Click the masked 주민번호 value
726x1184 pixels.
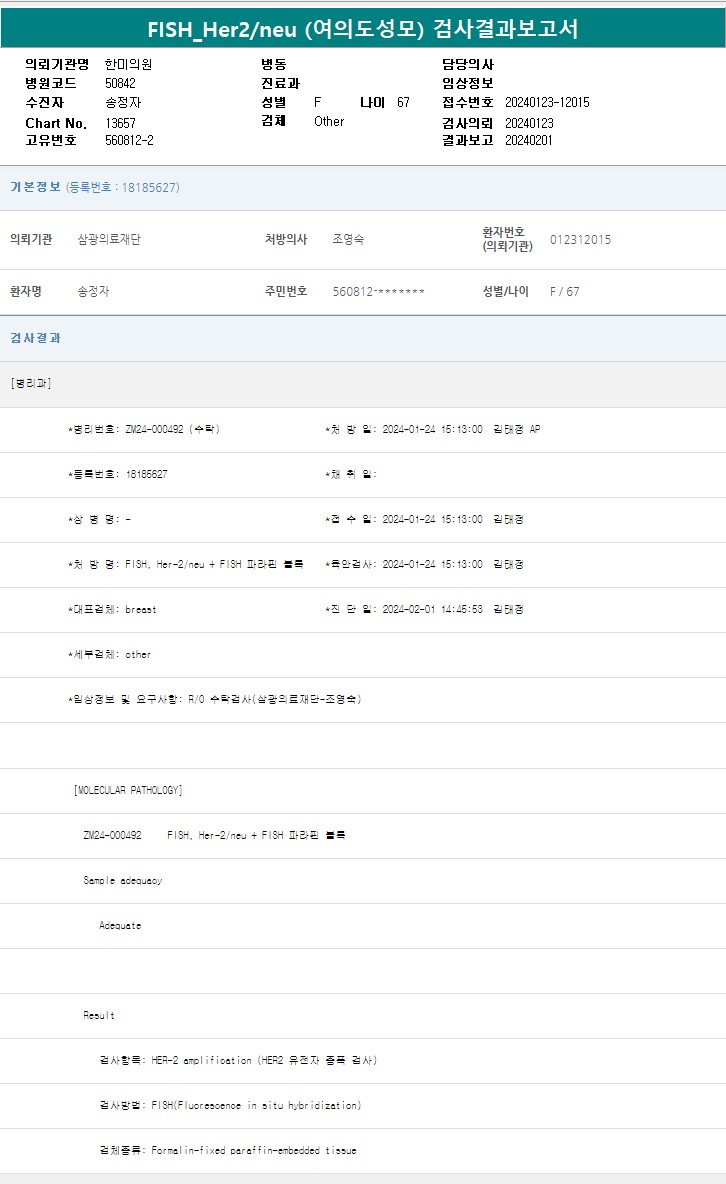378,292
